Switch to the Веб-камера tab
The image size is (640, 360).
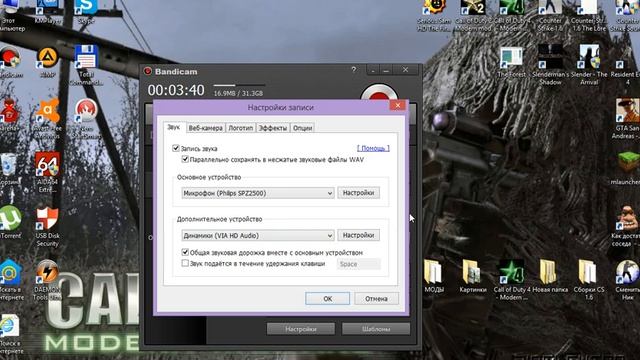tap(205, 128)
